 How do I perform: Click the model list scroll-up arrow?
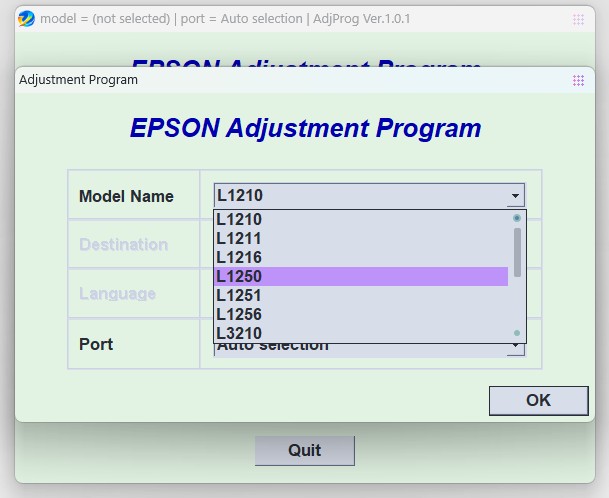517,218
